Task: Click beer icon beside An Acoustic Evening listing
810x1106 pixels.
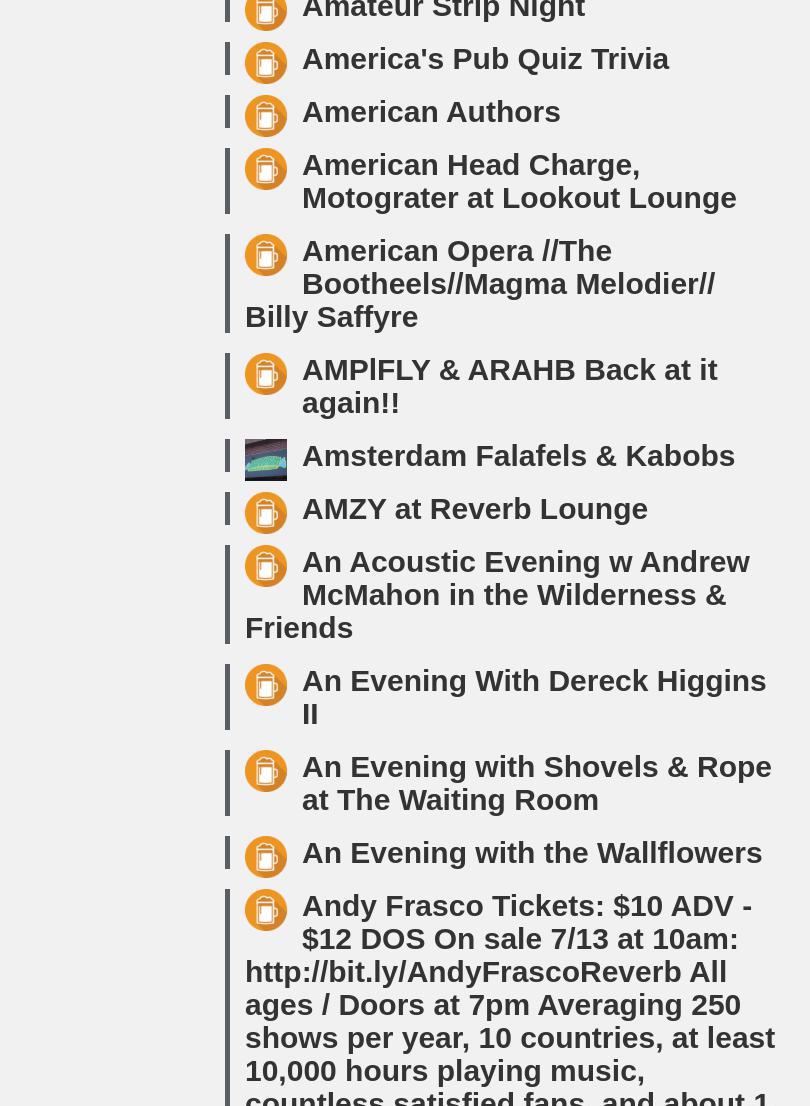Action: 266,566
